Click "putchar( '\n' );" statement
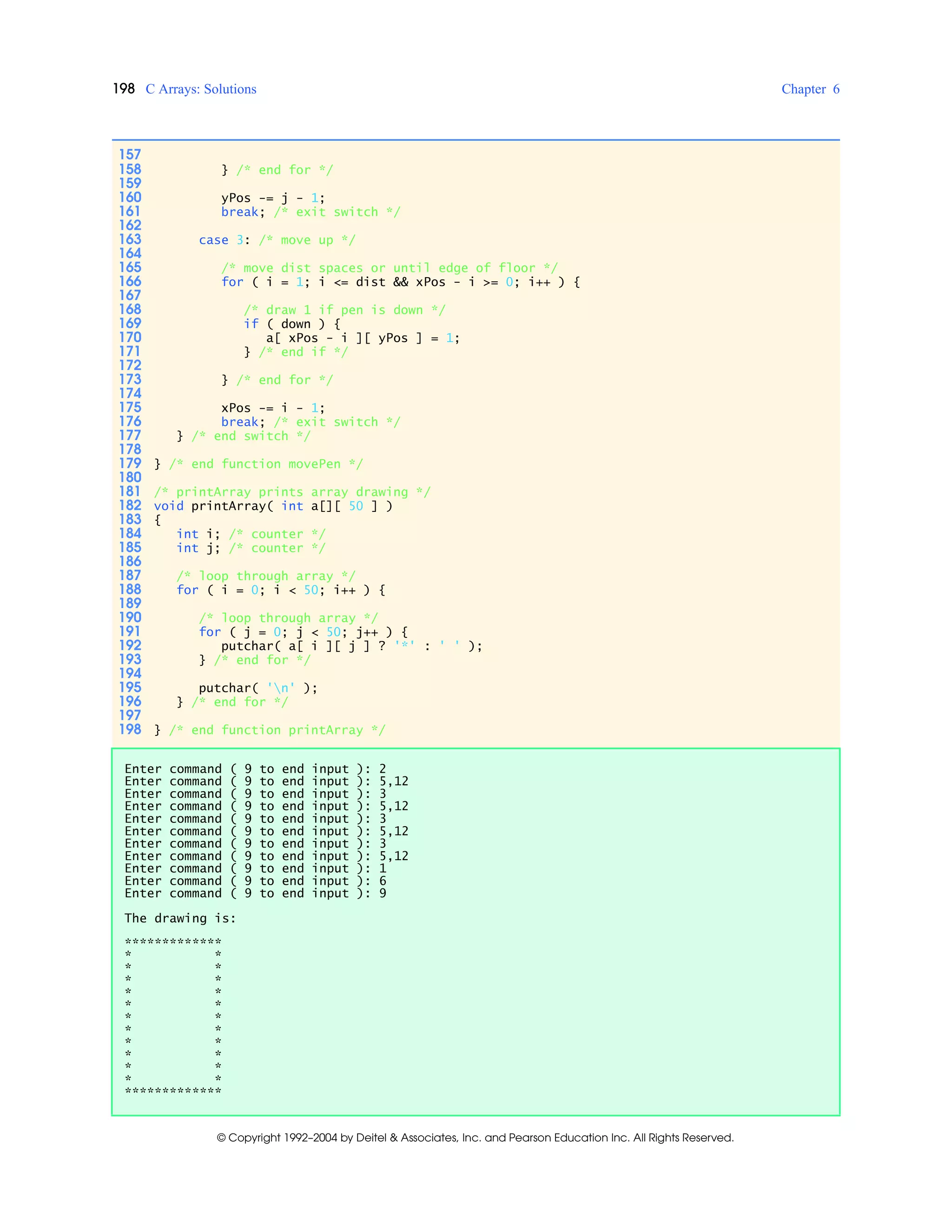 [x=258, y=688]
